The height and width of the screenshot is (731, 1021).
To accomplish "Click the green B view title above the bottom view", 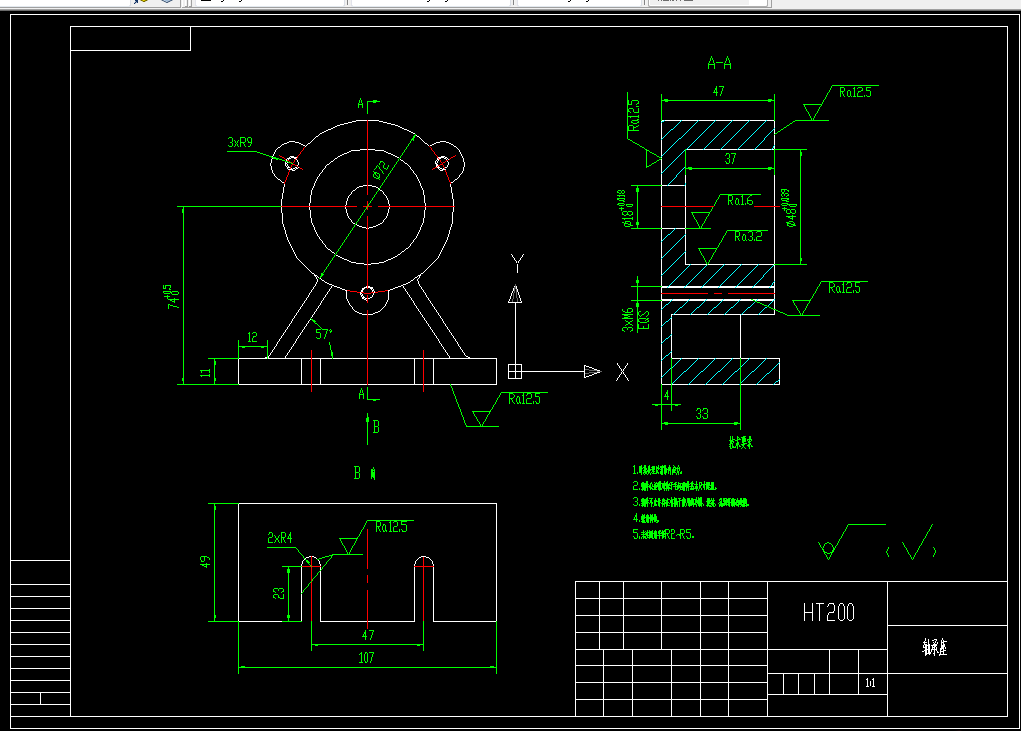I will (x=365, y=473).
